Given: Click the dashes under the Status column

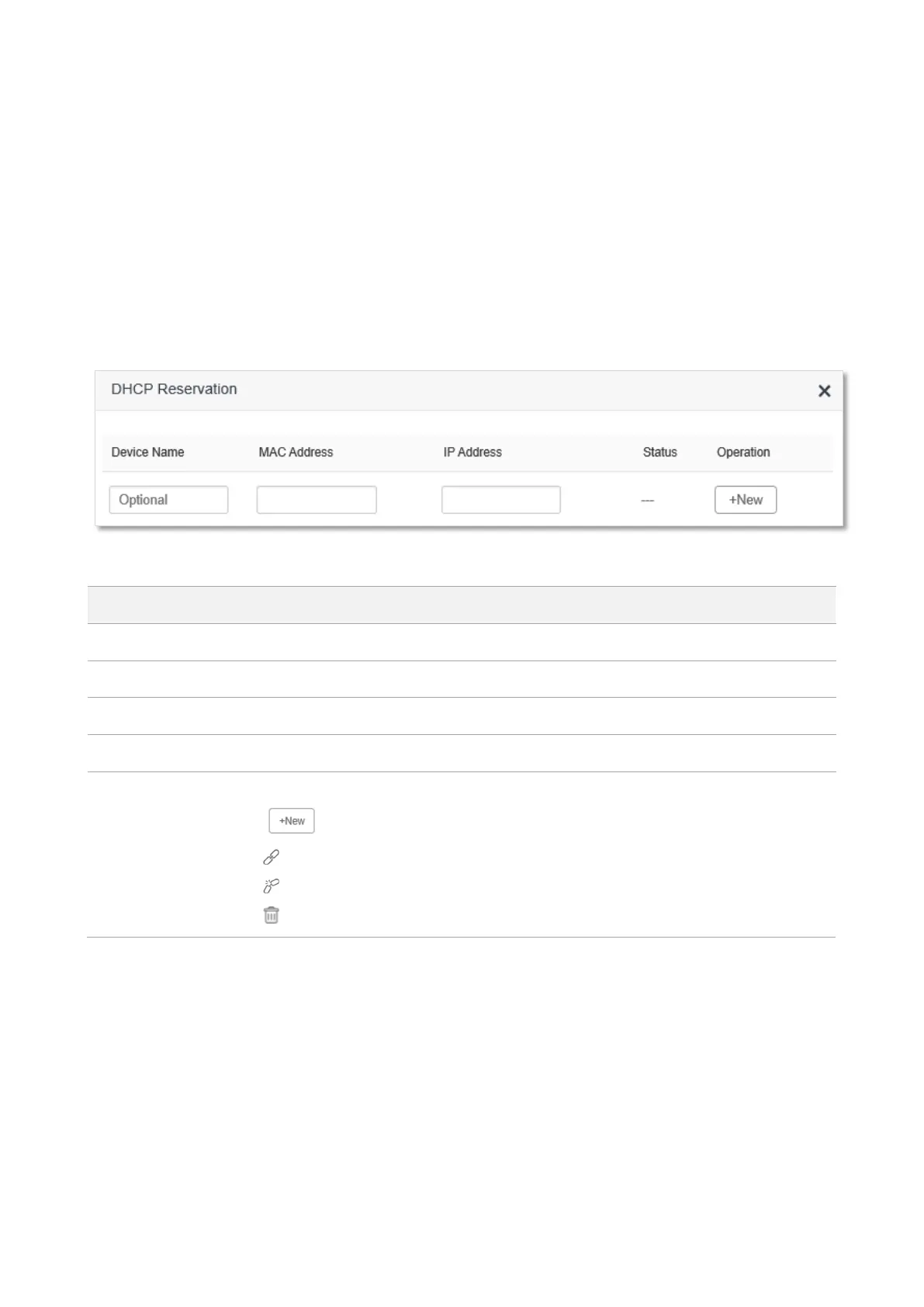Looking at the screenshot, I should (x=648, y=501).
